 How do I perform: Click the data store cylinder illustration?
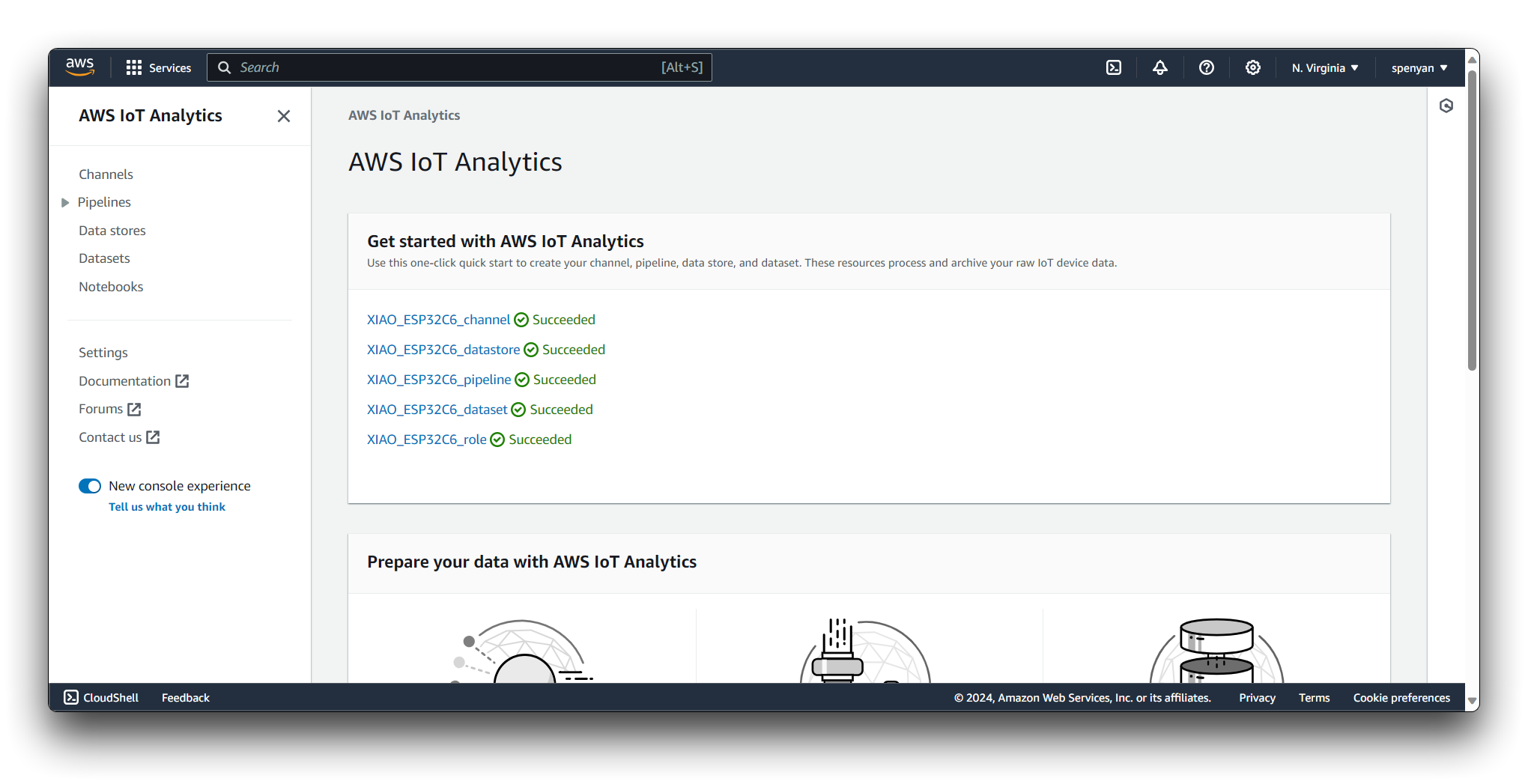coord(1216,650)
